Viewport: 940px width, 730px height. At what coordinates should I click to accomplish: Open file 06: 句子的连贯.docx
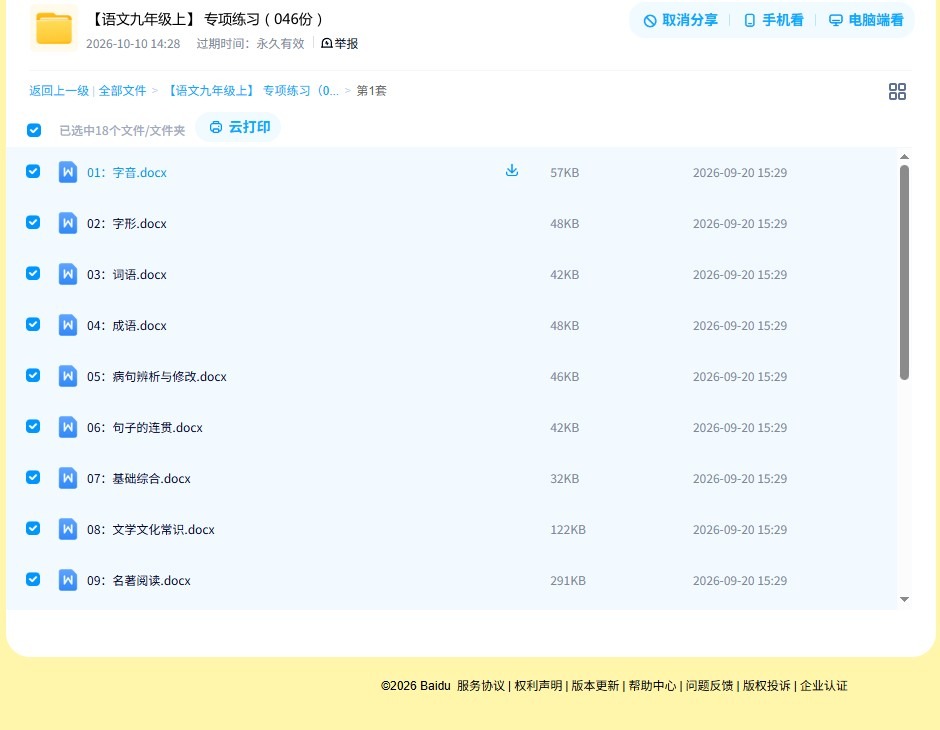click(x=144, y=427)
